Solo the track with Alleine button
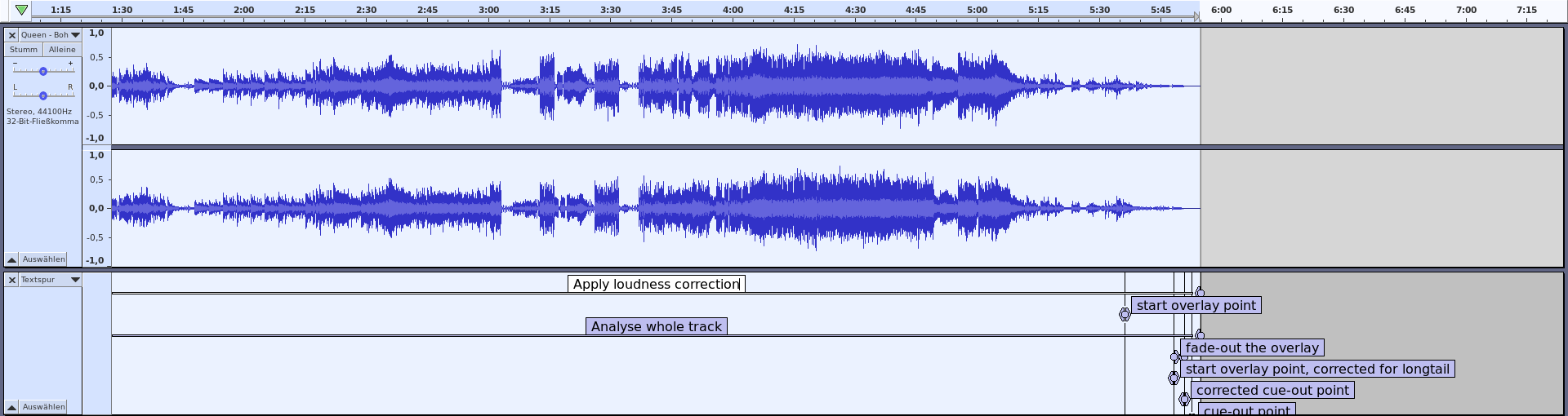Viewport: 1568px width, 416px height. [62, 50]
